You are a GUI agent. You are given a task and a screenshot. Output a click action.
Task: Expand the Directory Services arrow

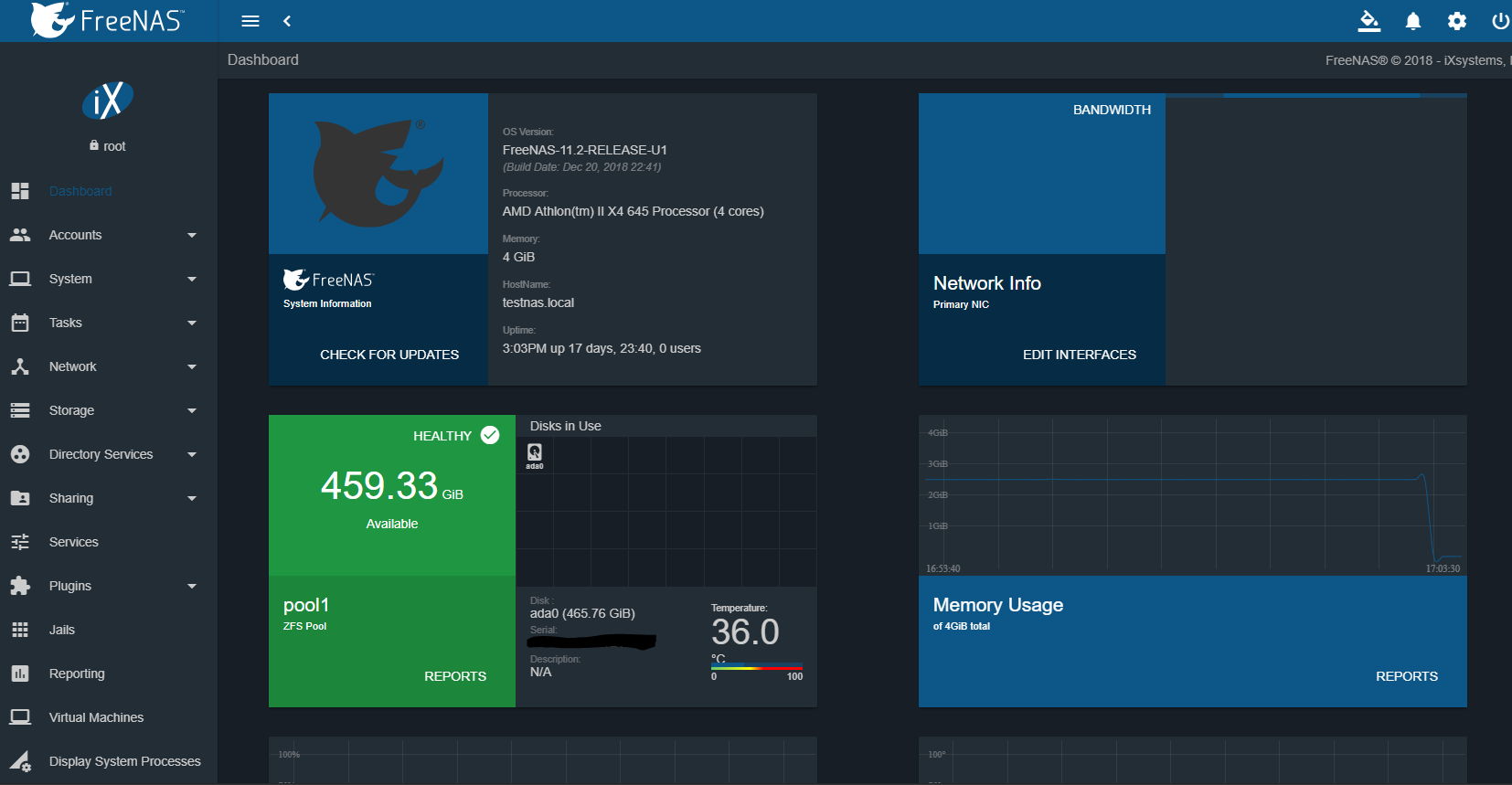tap(192, 454)
